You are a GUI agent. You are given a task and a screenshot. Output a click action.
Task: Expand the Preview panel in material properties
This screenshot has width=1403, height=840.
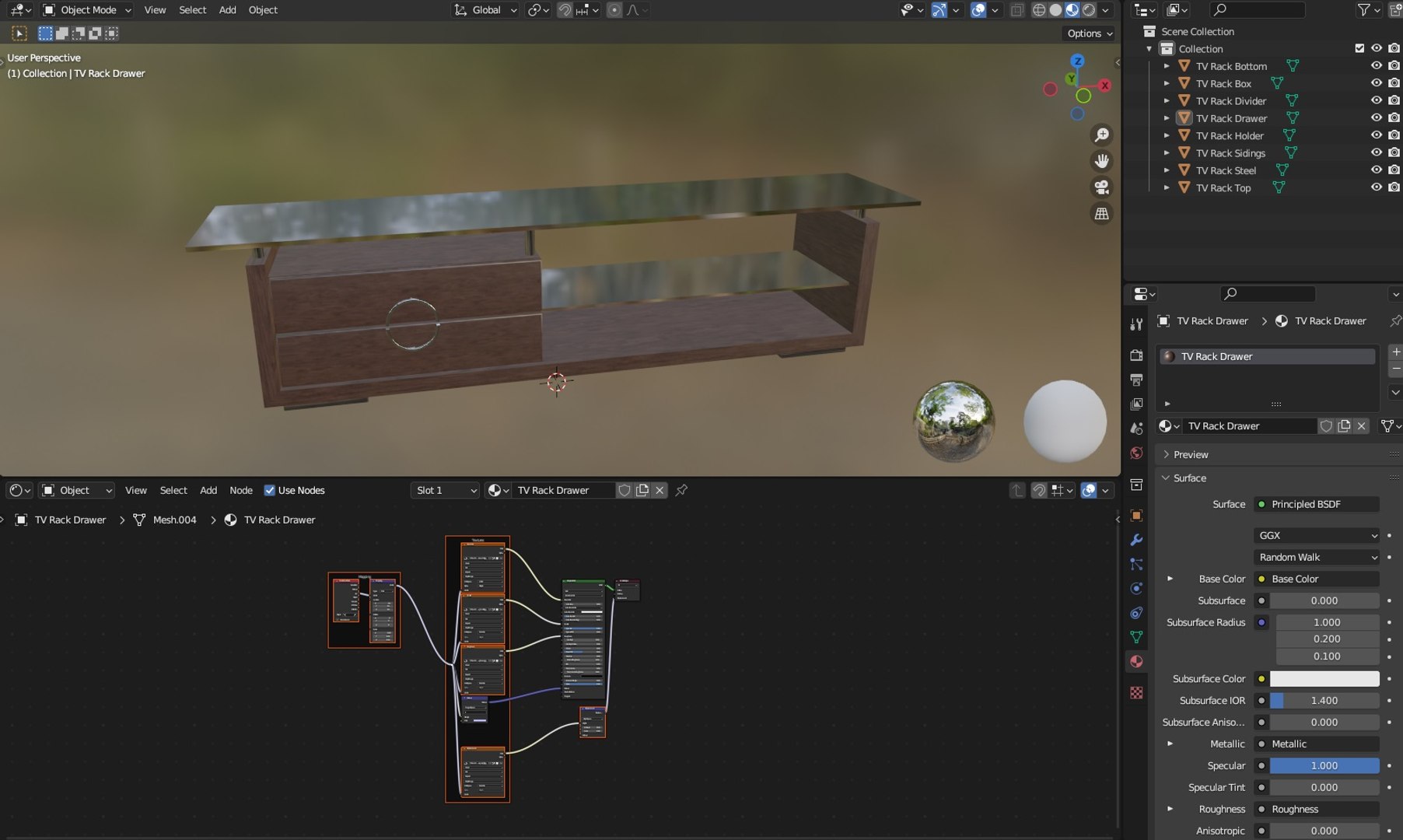pyautogui.click(x=1191, y=454)
